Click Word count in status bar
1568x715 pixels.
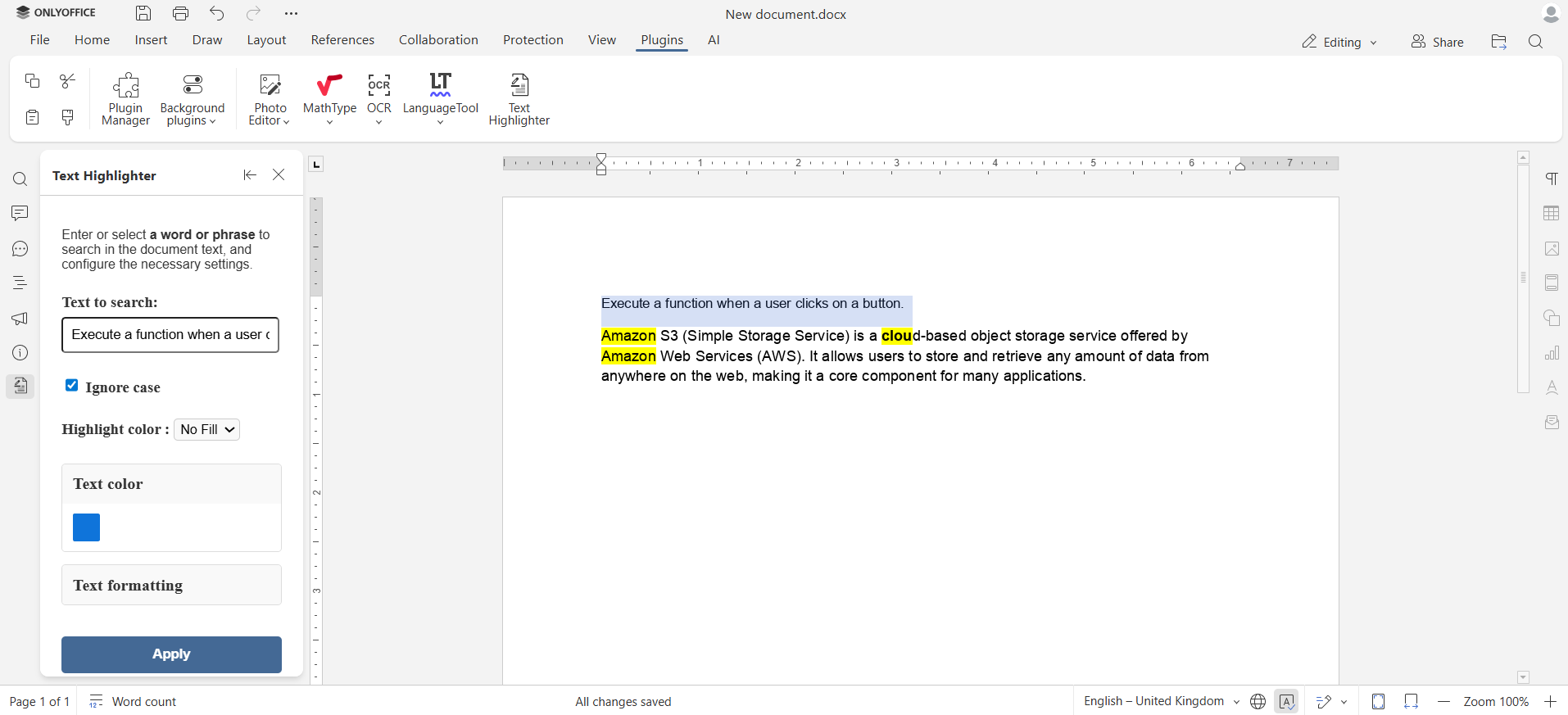[133, 702]
